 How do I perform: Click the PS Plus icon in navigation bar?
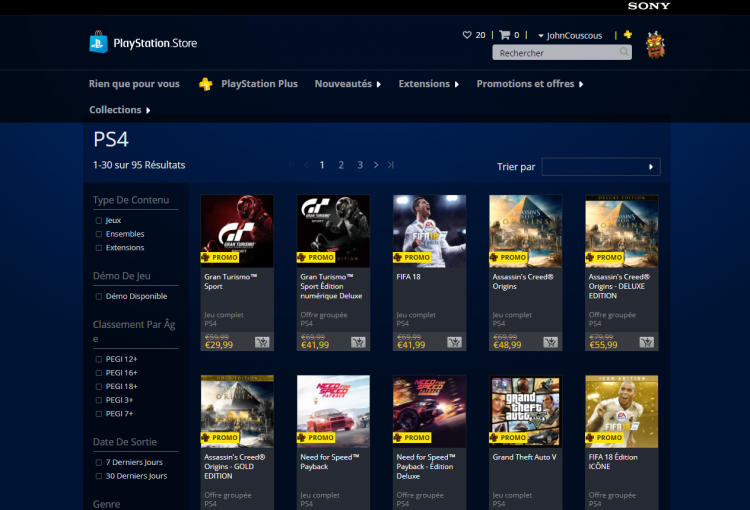tap(206, 84)
